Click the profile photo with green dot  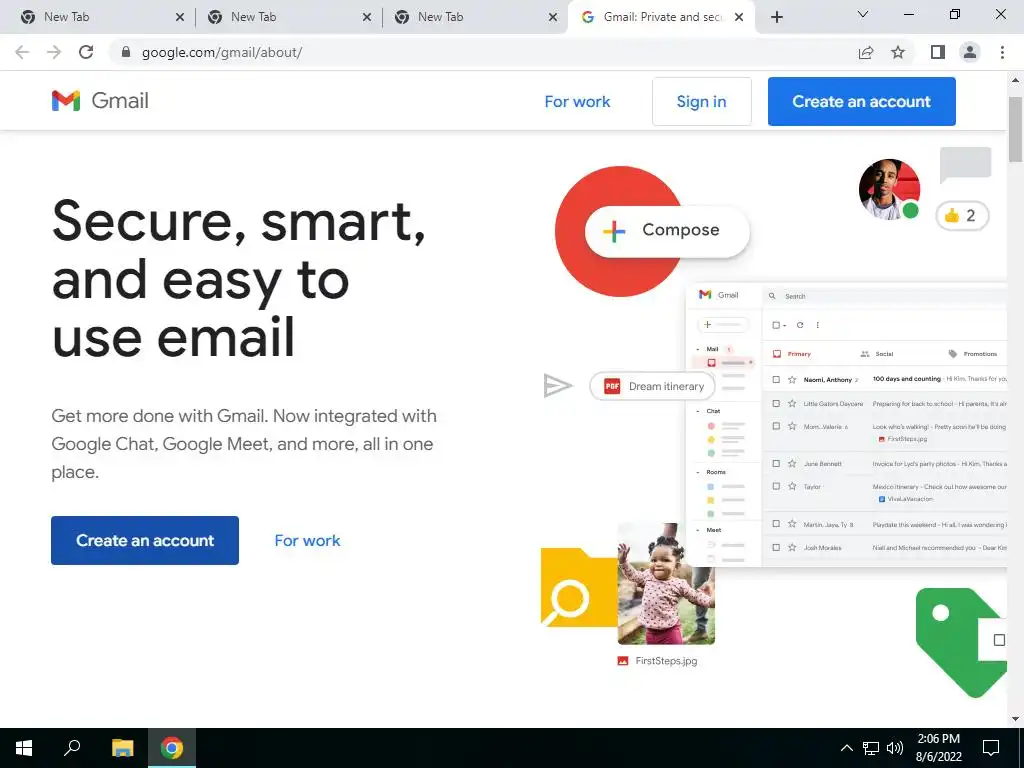(889, 189)
